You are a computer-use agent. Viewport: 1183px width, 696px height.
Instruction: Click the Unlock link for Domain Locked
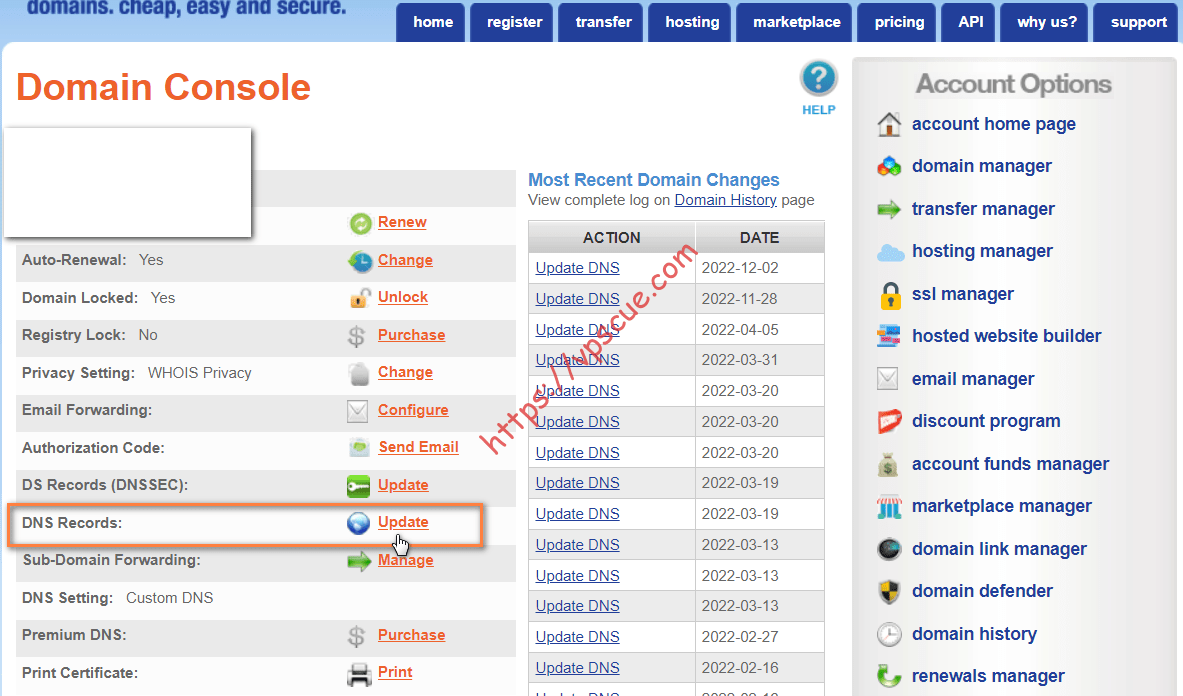(403, 297)
